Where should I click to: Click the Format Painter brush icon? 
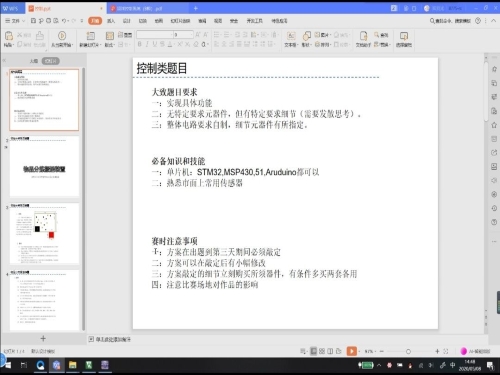point(40,35)
